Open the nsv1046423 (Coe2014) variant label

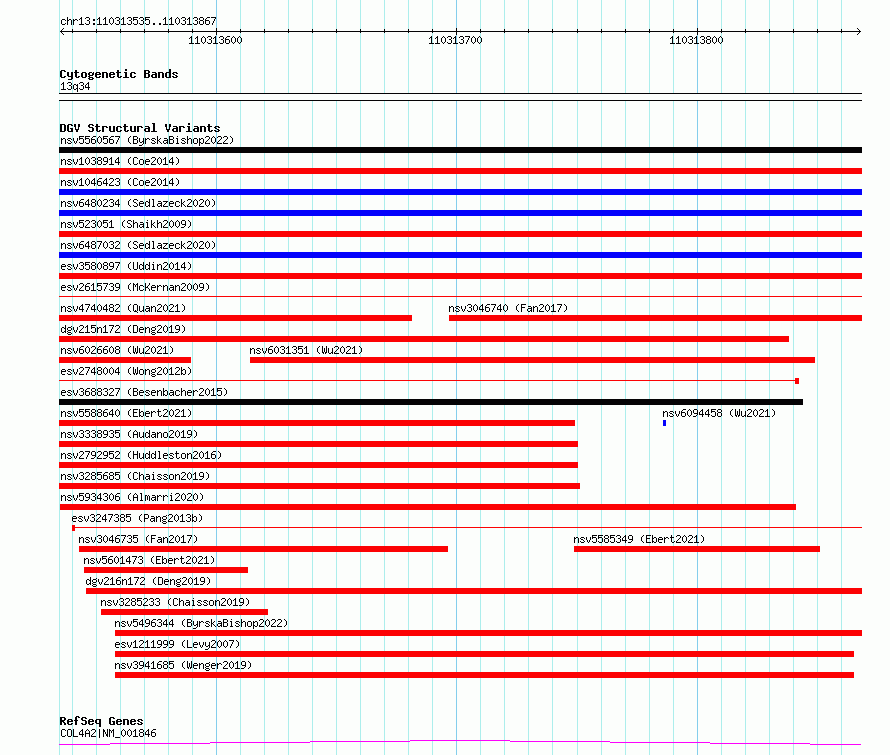[120, 182]
